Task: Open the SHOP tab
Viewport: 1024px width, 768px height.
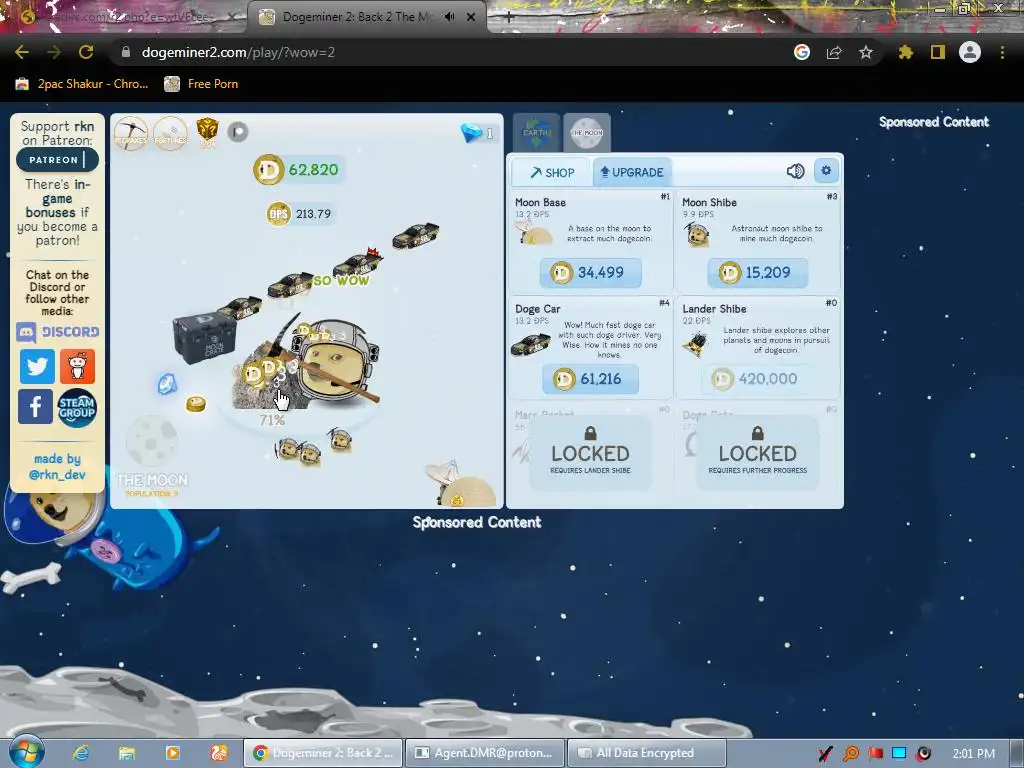Action: pyautogui.click(x=551, y=172)
